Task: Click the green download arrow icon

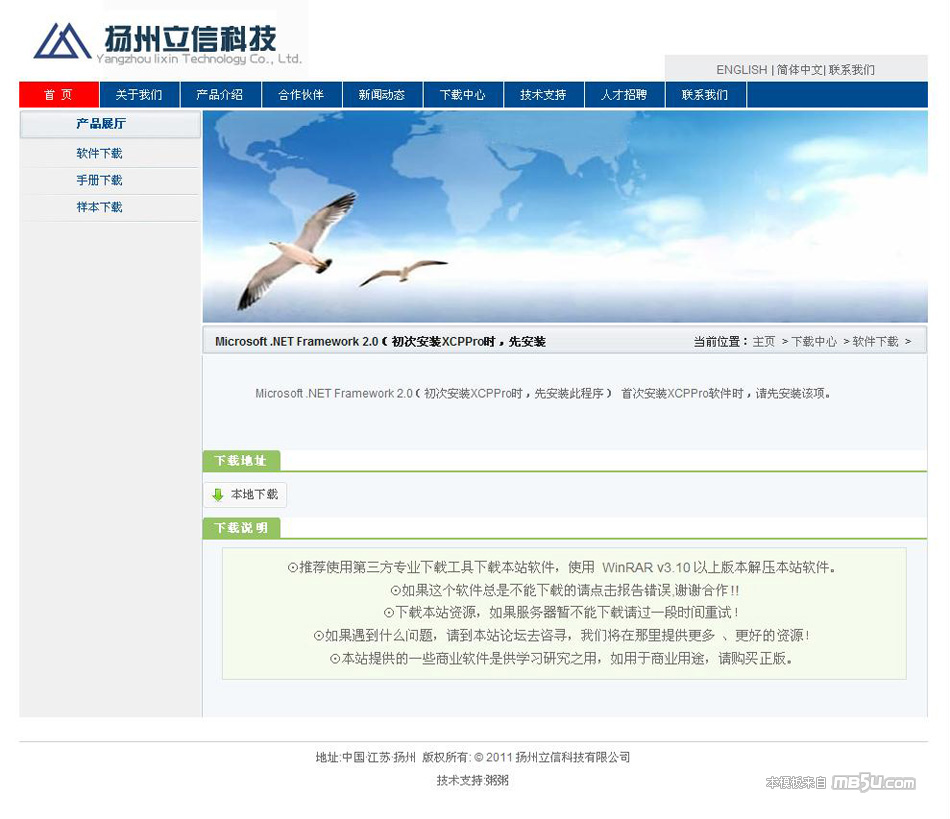Action: click(x=218, y=495)
